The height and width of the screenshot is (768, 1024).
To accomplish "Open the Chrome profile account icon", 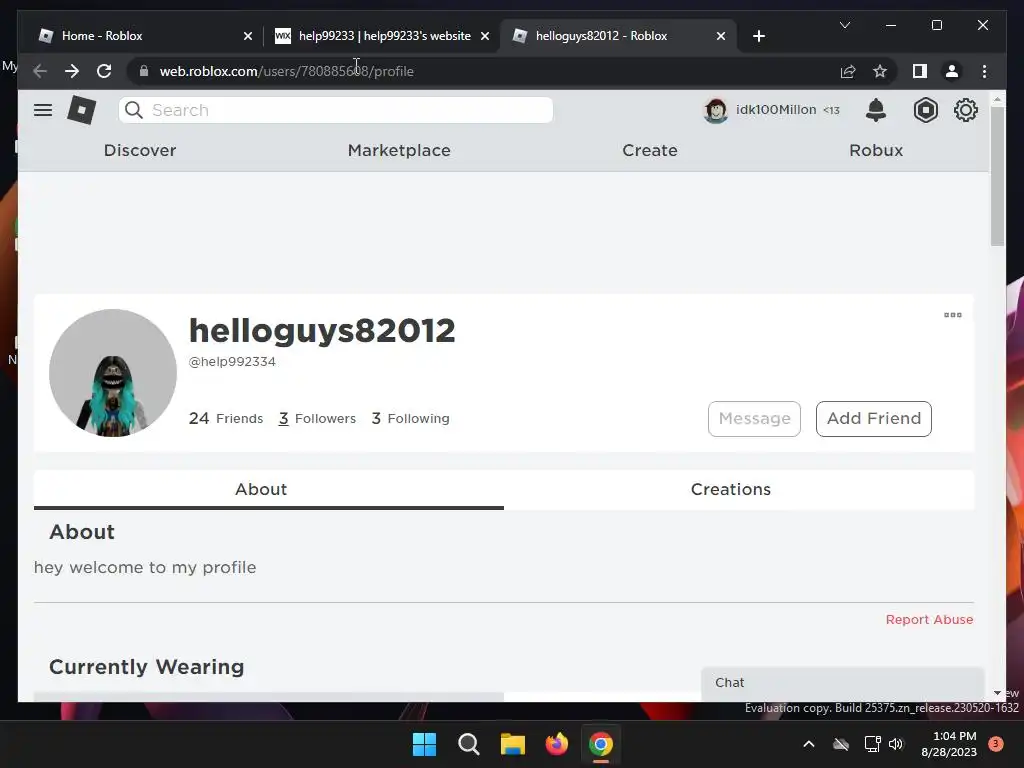I will pyautogui.click(x=952, y=71).
